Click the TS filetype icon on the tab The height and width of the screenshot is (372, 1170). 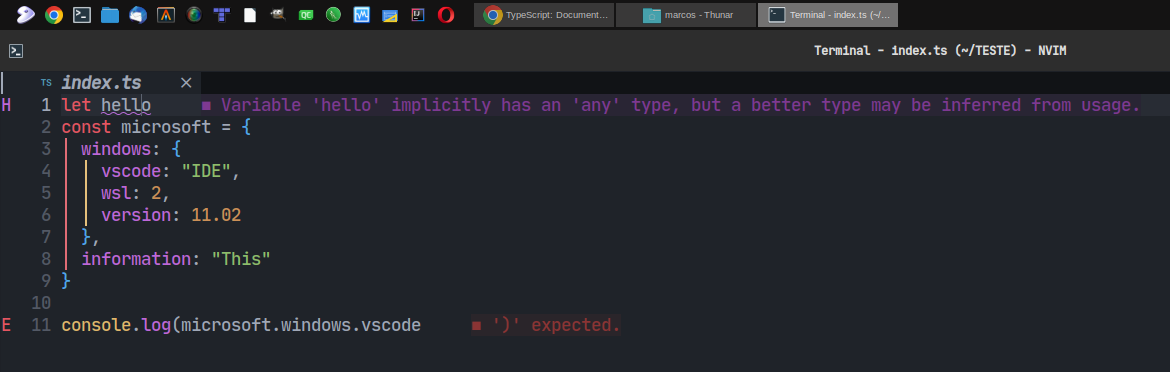tap(46, 83)
